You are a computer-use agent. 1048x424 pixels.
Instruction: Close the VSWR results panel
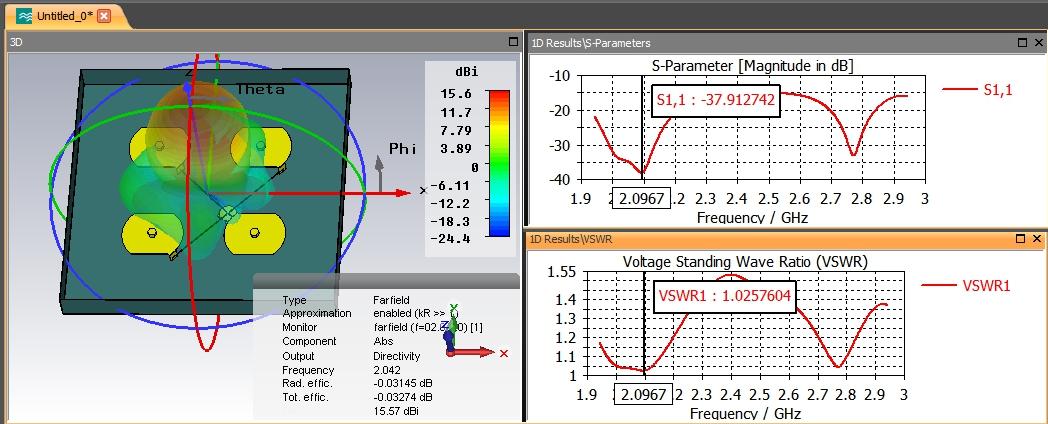(x=1037, y=239)
